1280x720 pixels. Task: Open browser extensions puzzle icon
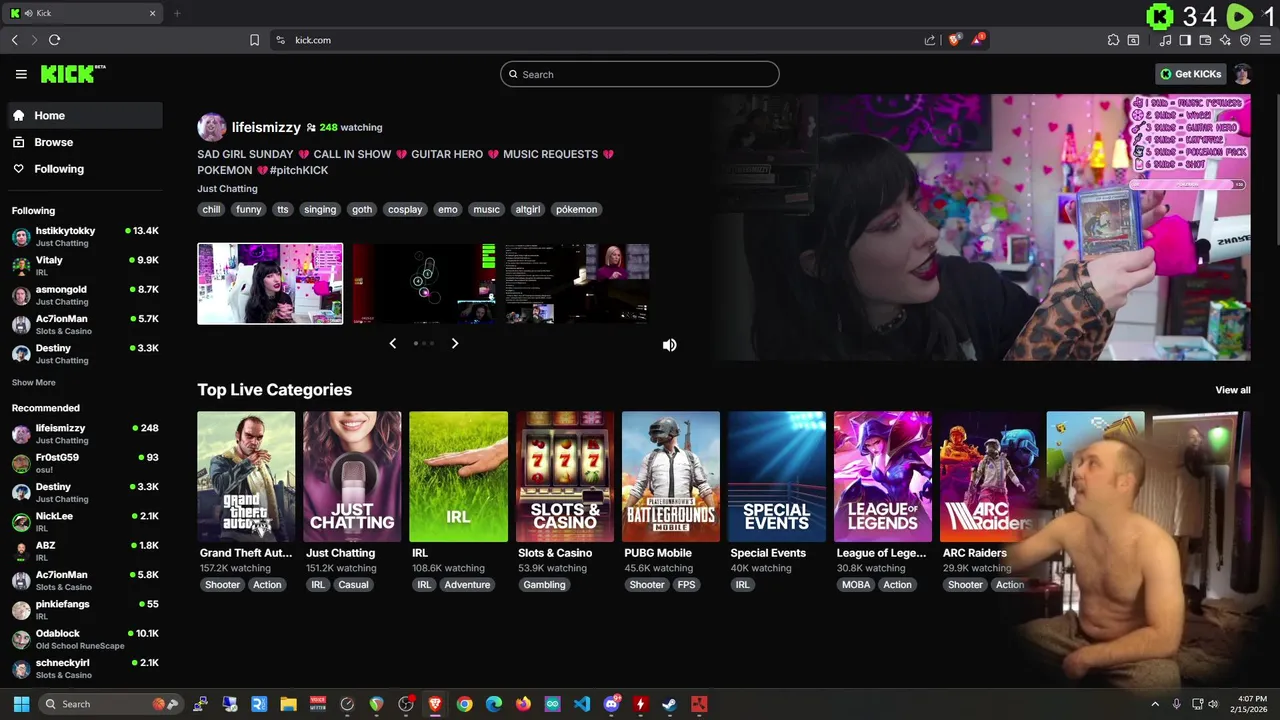1113,40
